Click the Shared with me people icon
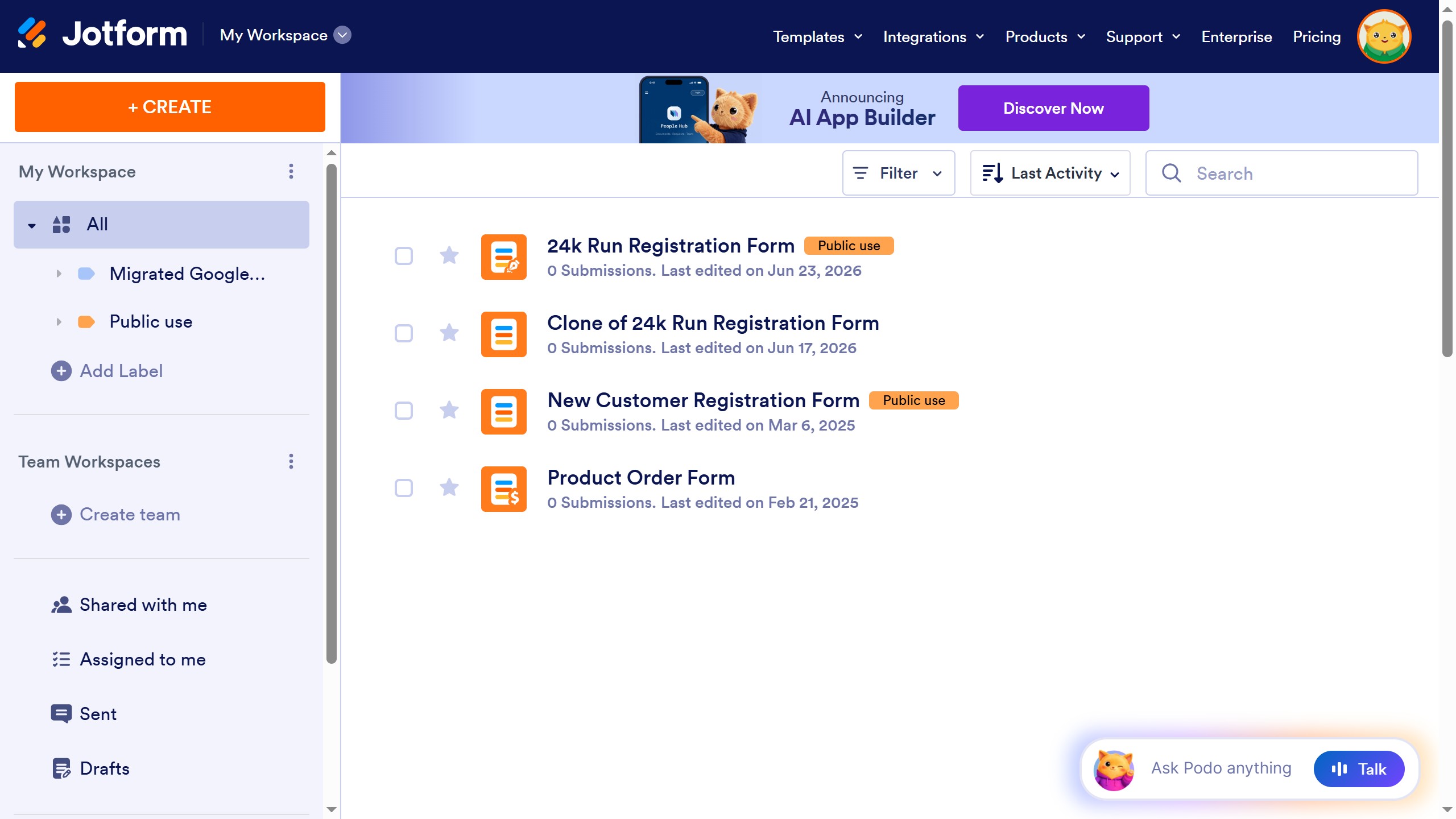 click(x=61, y=605)
